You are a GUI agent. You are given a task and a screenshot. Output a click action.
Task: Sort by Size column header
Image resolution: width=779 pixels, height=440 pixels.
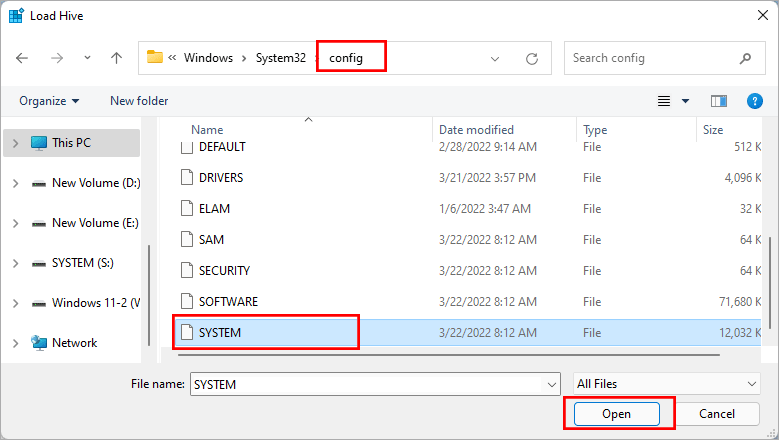tap(713, 130)
